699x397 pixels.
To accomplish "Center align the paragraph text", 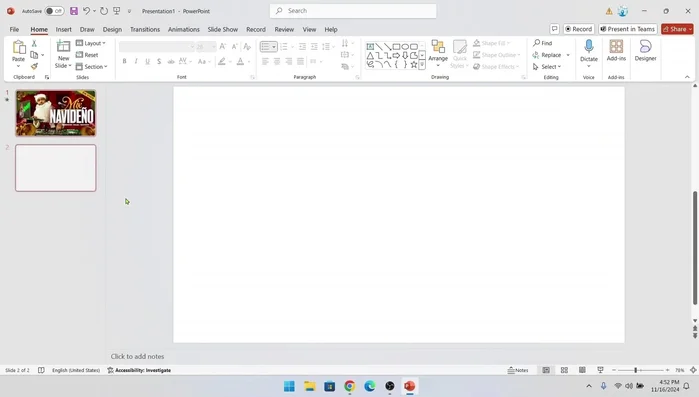I will point(277,61).
